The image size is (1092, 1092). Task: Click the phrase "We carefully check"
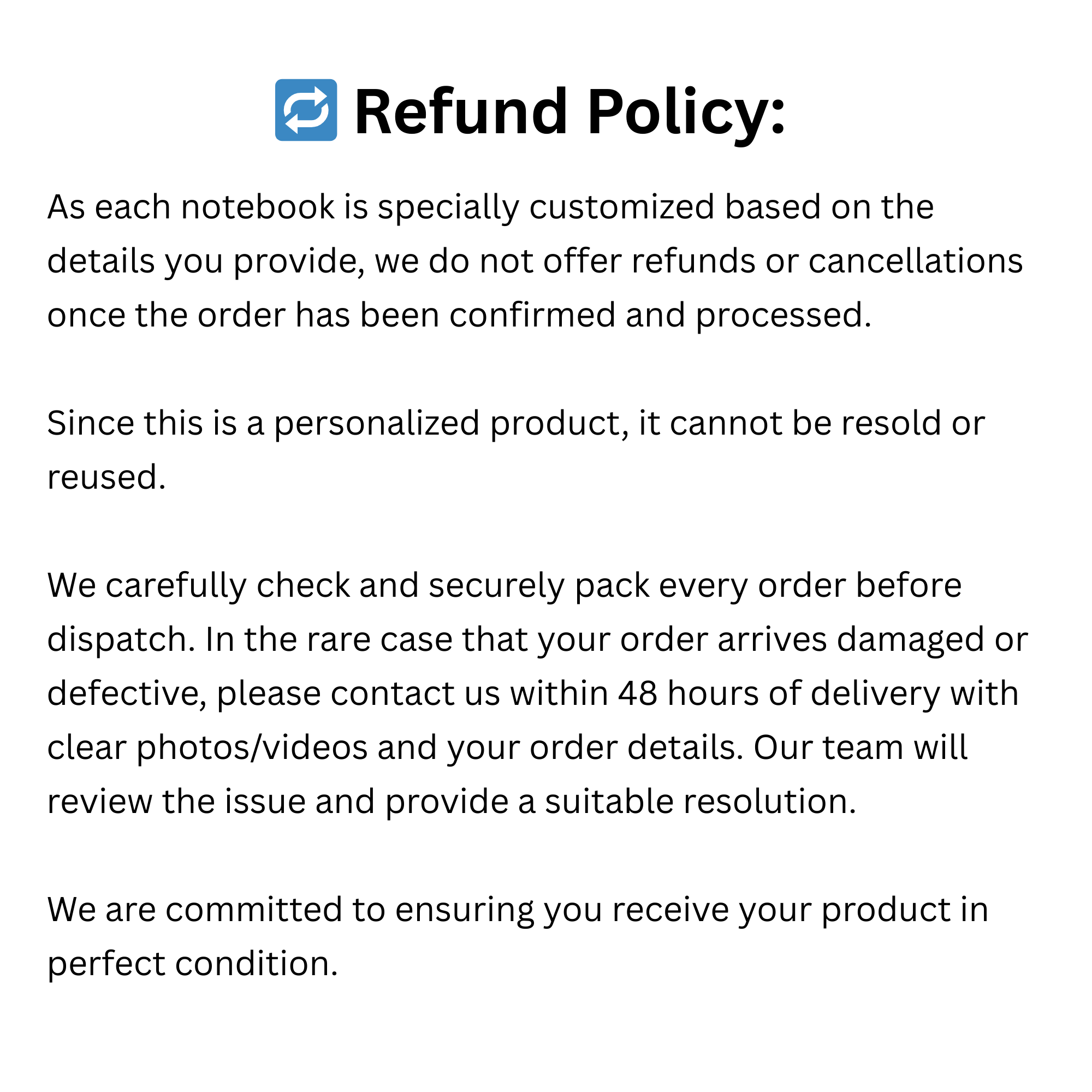(198, 585)
